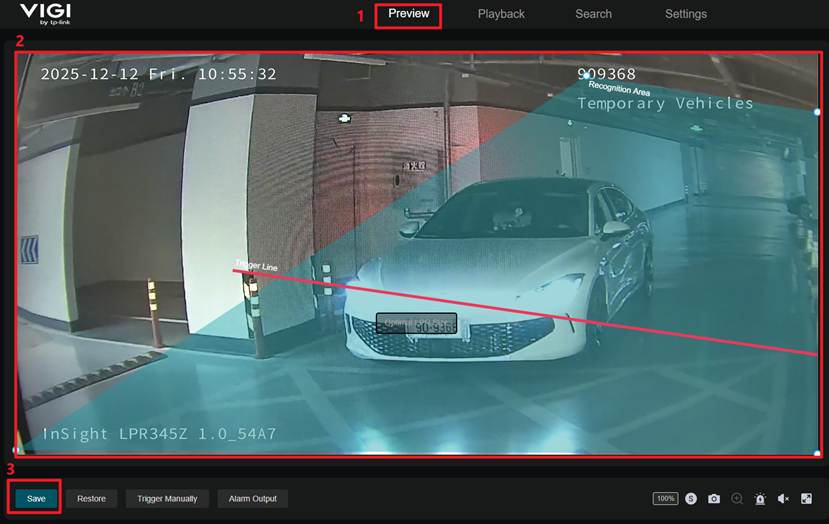829x524 pixels.
Task: Click Trigger Manually button
Action: pyautogui.click(x=167, y=499)
